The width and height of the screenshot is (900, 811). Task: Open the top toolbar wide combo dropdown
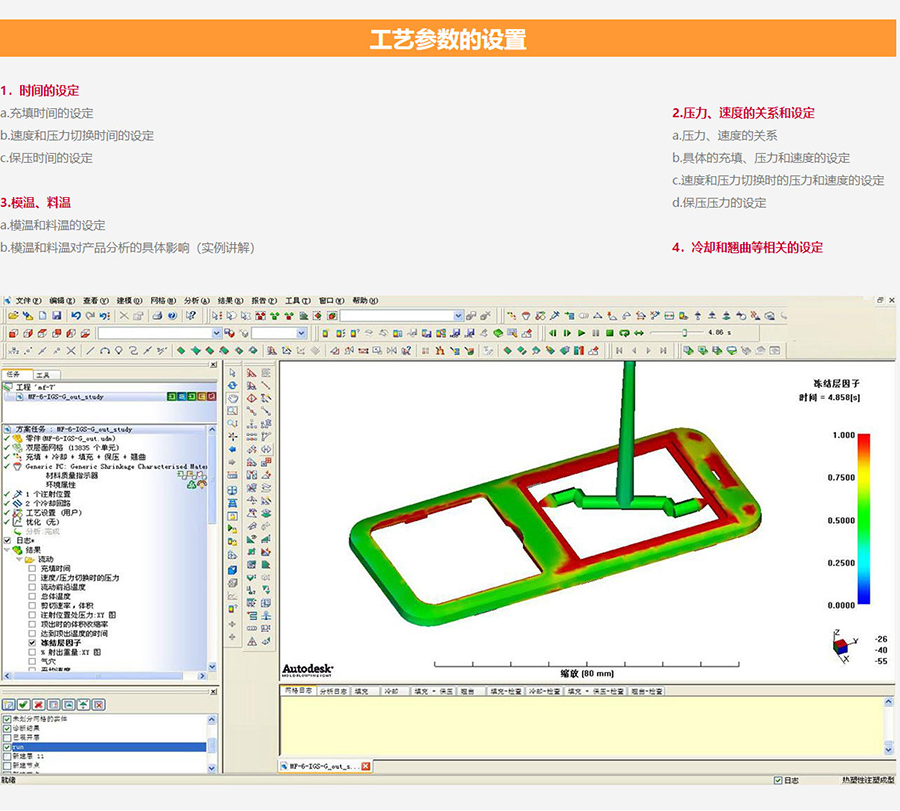(458, 316)
